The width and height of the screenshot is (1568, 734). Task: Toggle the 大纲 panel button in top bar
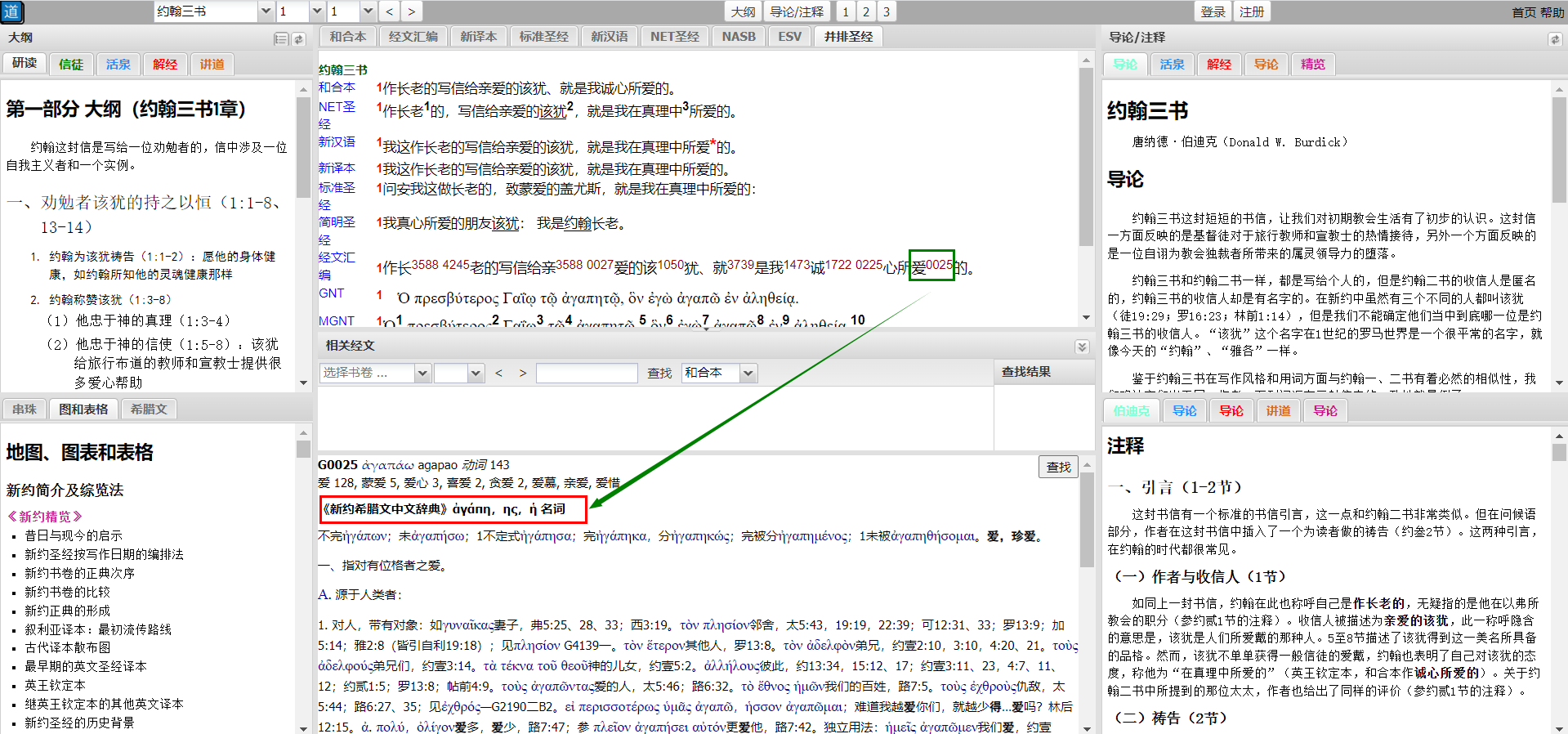click(742, 11)
